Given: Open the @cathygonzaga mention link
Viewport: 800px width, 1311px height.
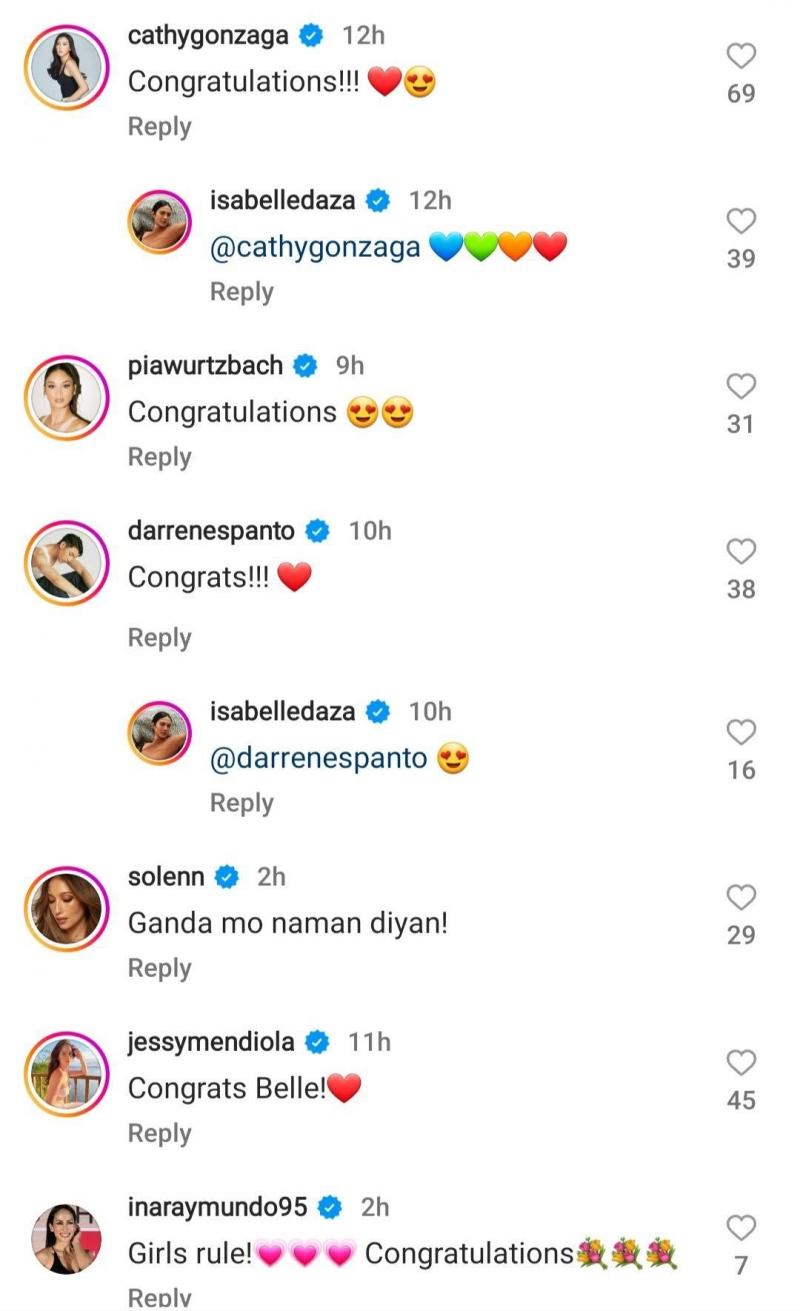Looking at the screenshot, I should [x=315, y=248].
